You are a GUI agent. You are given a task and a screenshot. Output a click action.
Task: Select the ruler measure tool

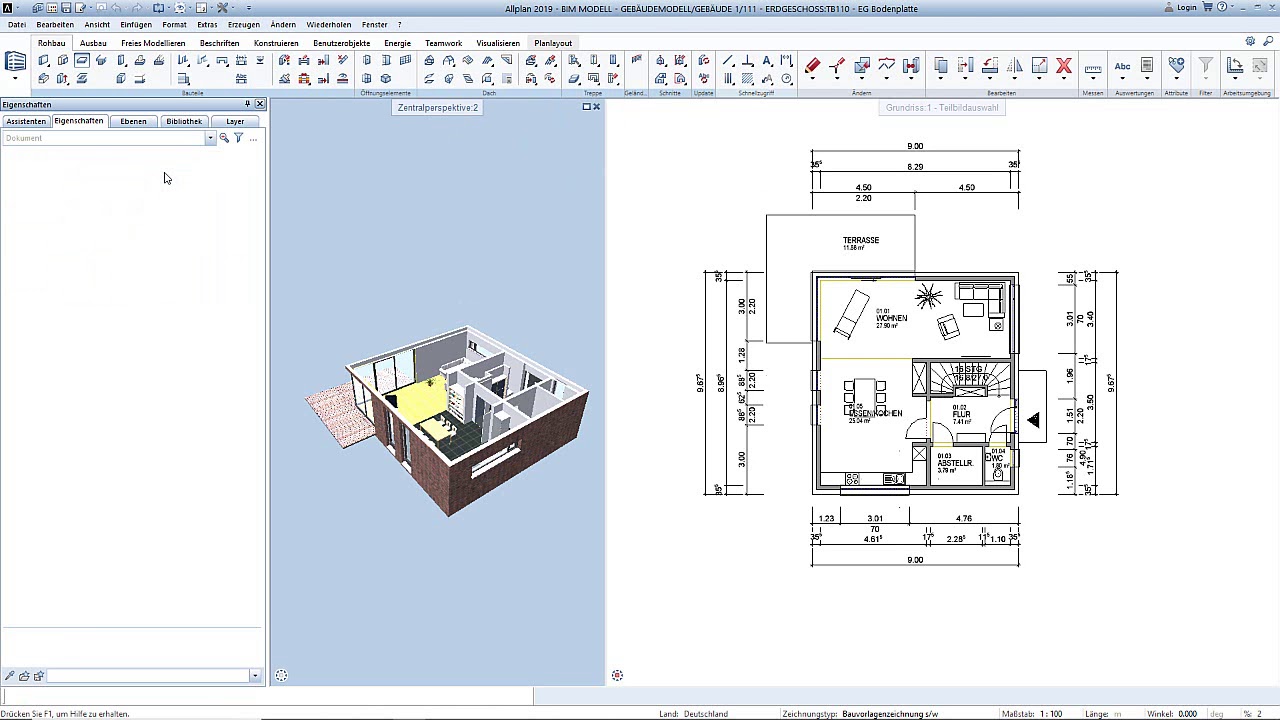(1093, 68)
